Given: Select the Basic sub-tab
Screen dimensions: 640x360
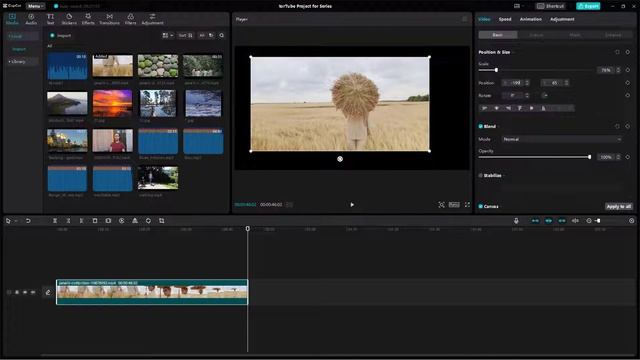Looking at the screenshot, I should point(498,35).
